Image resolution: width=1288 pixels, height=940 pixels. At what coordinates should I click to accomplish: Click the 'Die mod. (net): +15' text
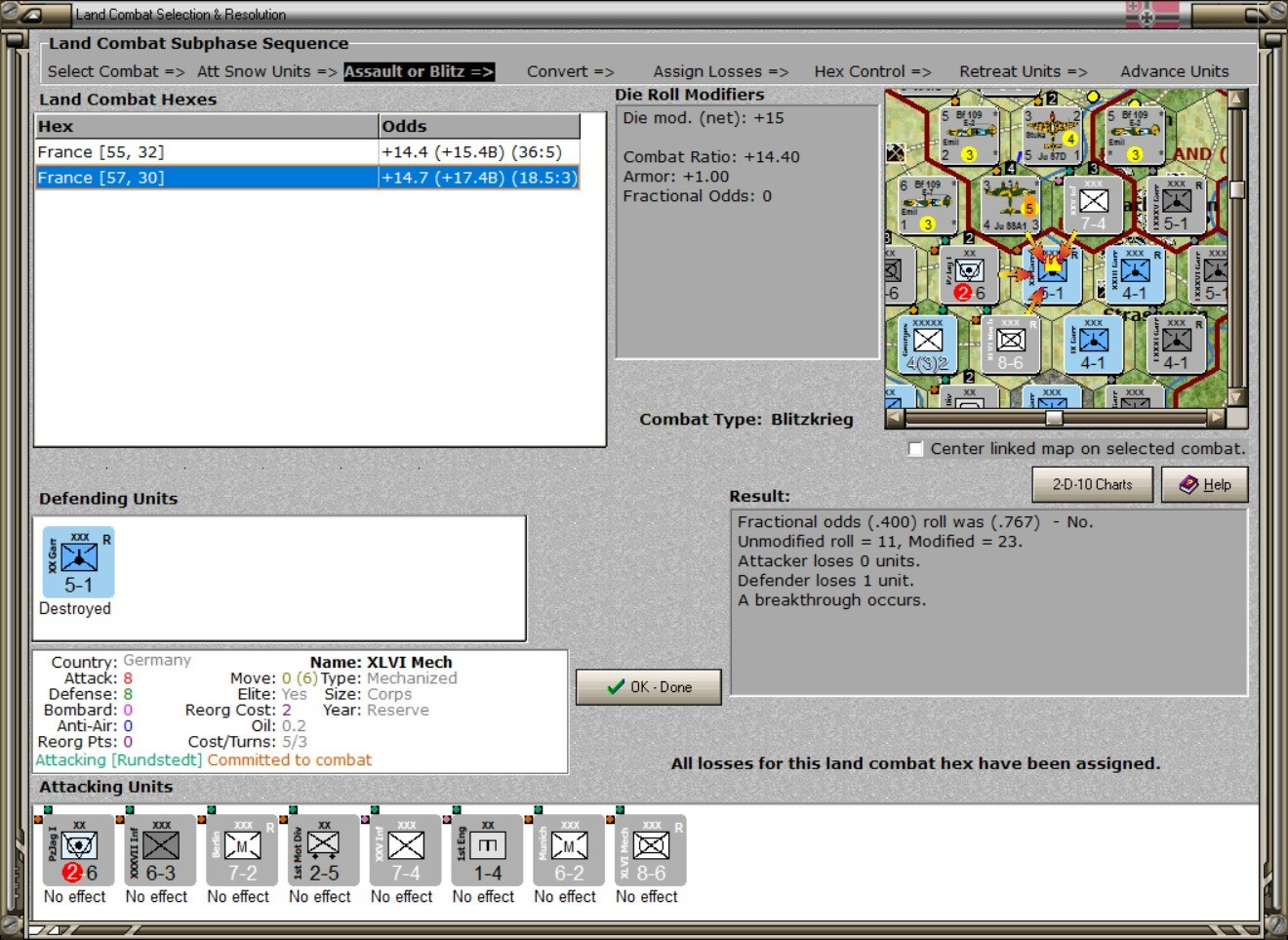click(x=704, y=118)
